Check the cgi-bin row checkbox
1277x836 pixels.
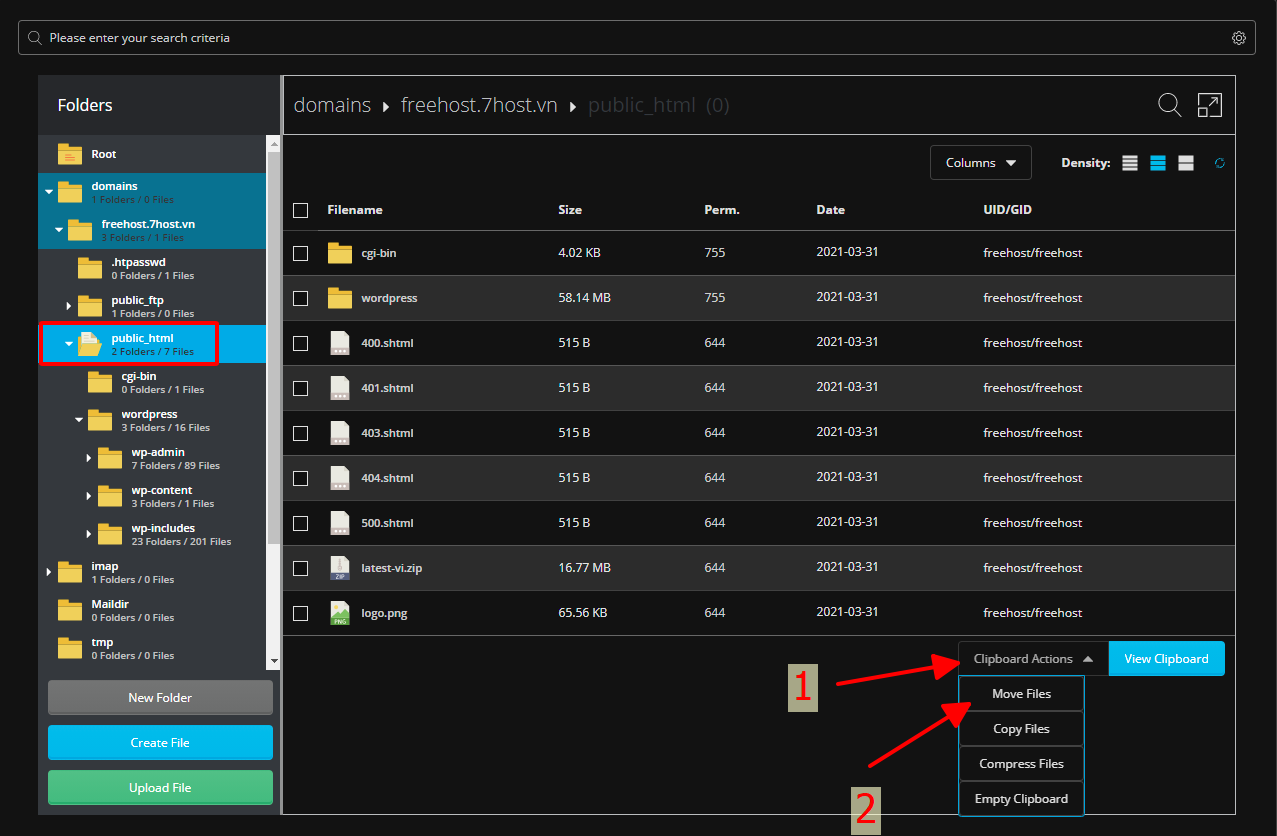[x=300, y=253]
